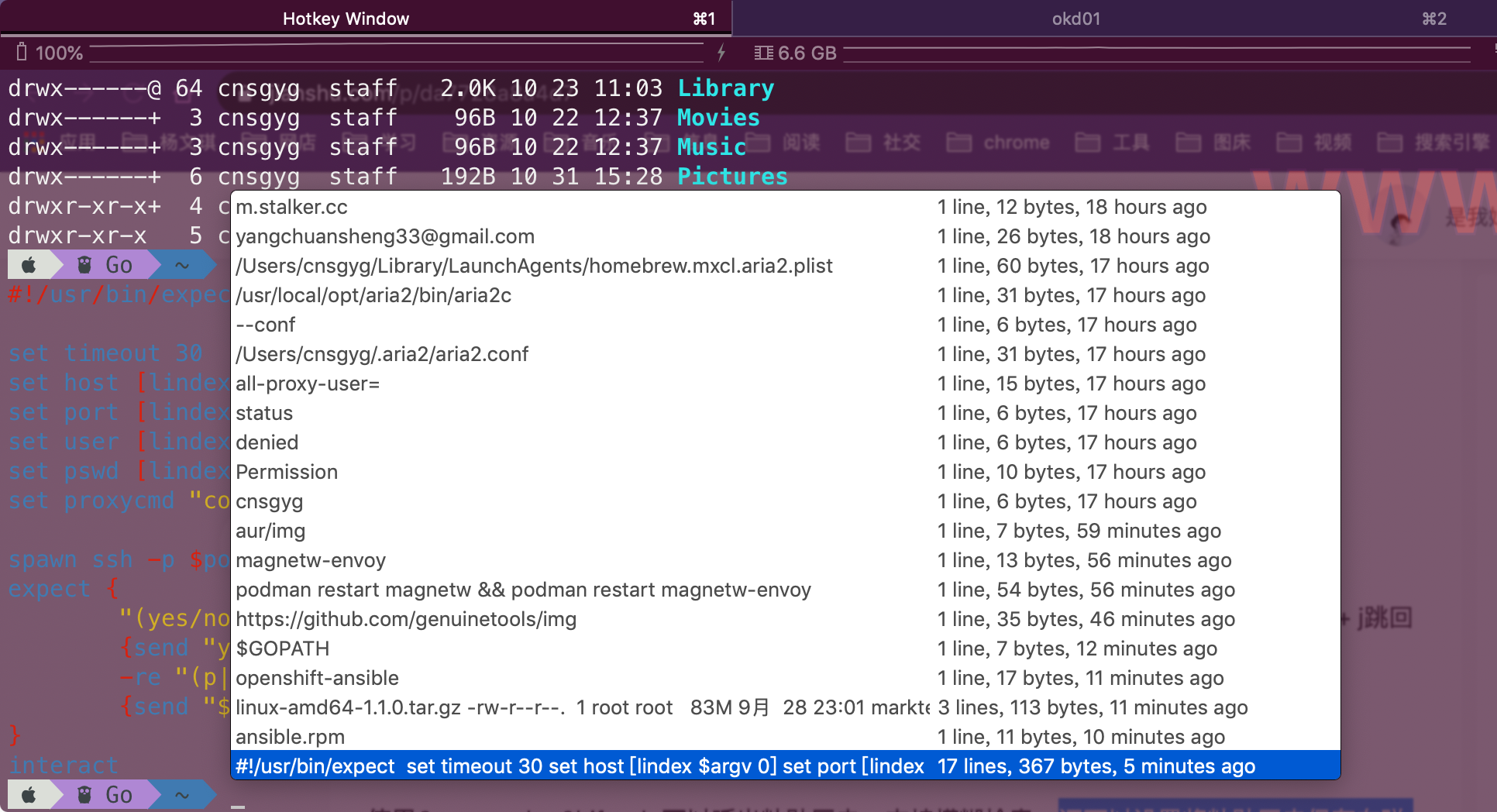Click the battery icon in status bar

[x=22, y=53]
